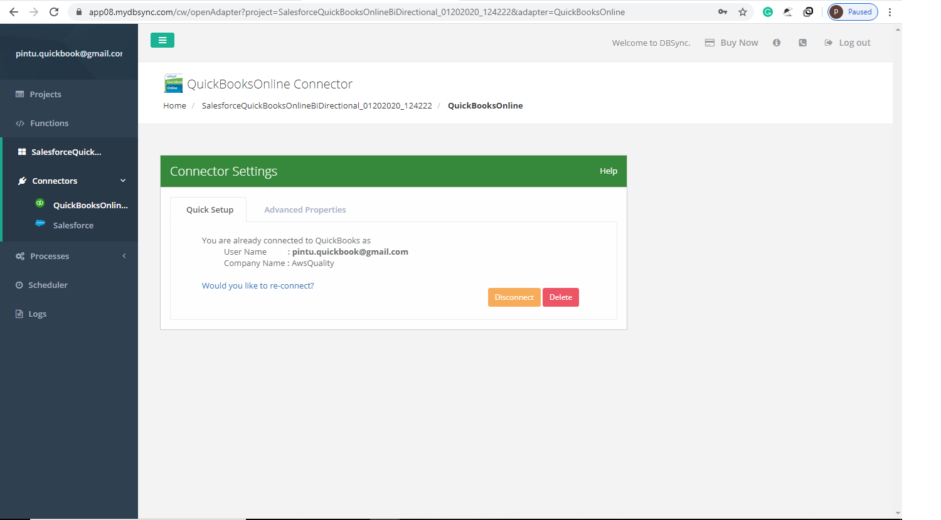Click the Grammarly extension icon
The width and height of the screenshot is (941, 520).
(767, 12)
